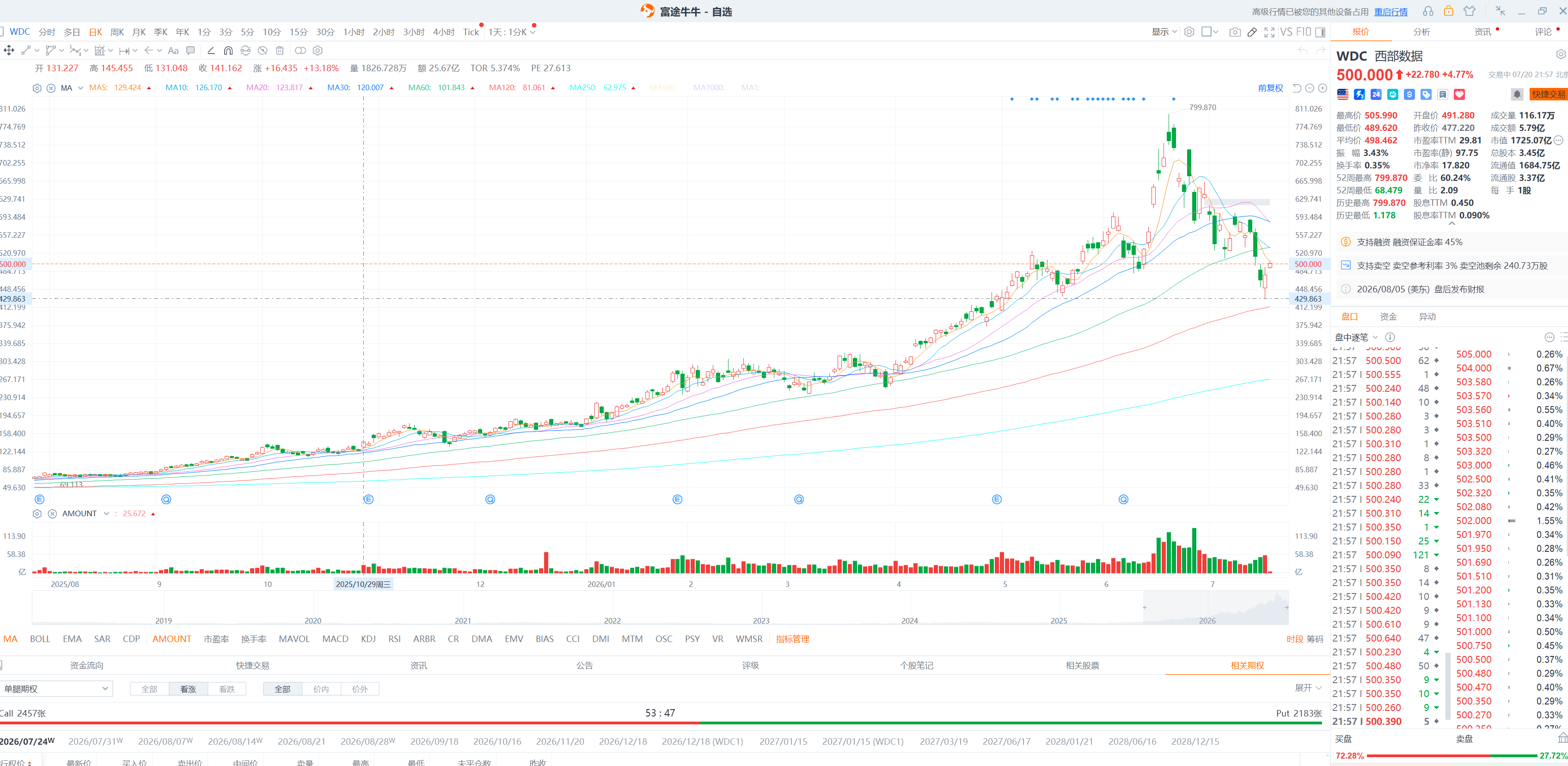Select the crosshair move cursor tool
This screenshot has height=766, width=1568.
pos(9,50)
